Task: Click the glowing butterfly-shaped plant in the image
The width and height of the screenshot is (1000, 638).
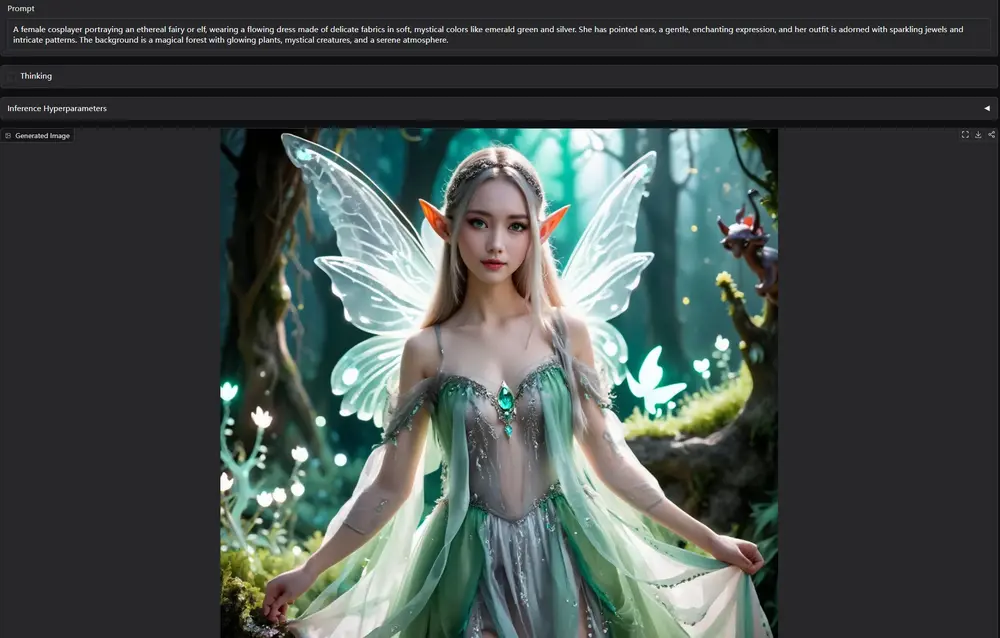Action: point(653,381)
